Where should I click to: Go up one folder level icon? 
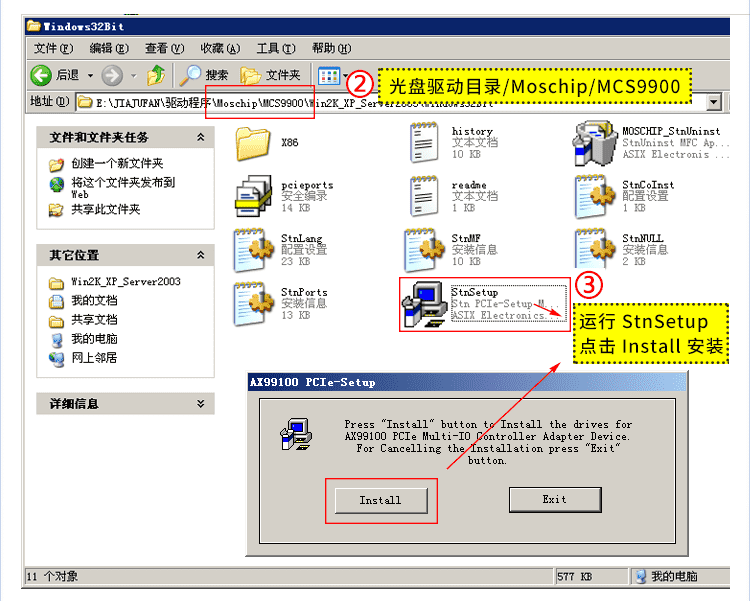(156, 75)
